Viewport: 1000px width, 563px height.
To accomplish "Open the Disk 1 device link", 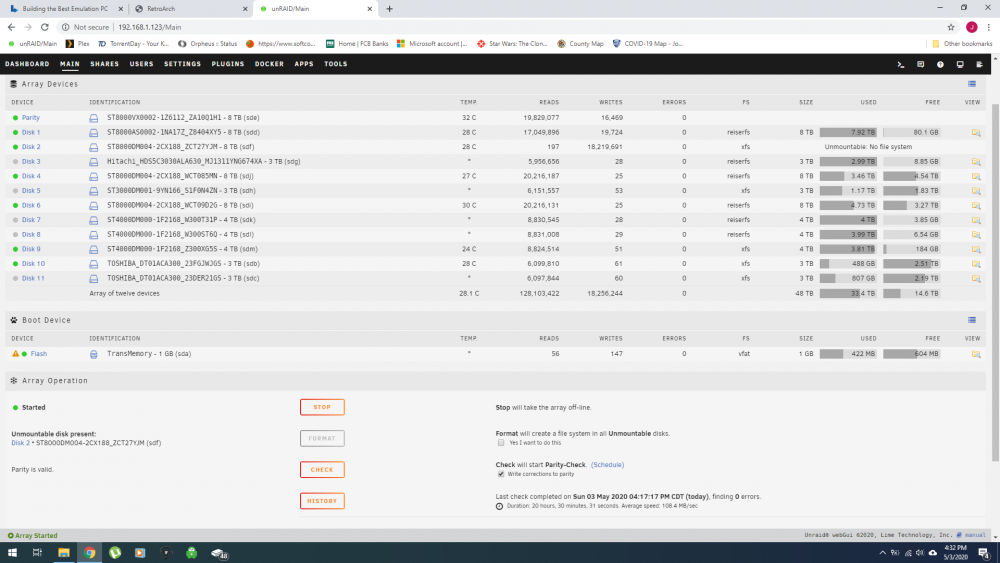I will pyautogui.click(x=31, y=133).
